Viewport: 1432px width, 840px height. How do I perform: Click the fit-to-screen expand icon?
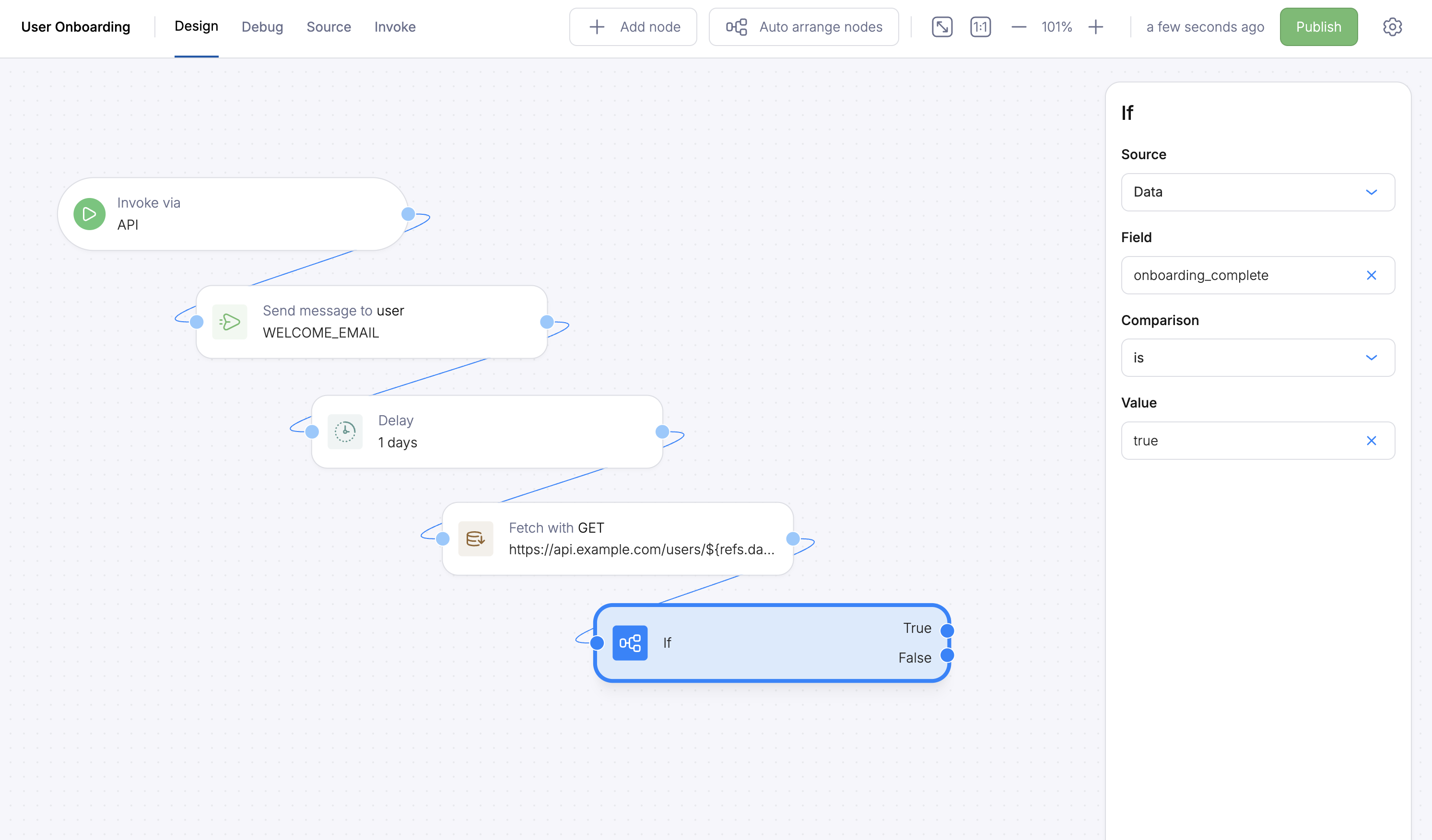coord(941,27)
